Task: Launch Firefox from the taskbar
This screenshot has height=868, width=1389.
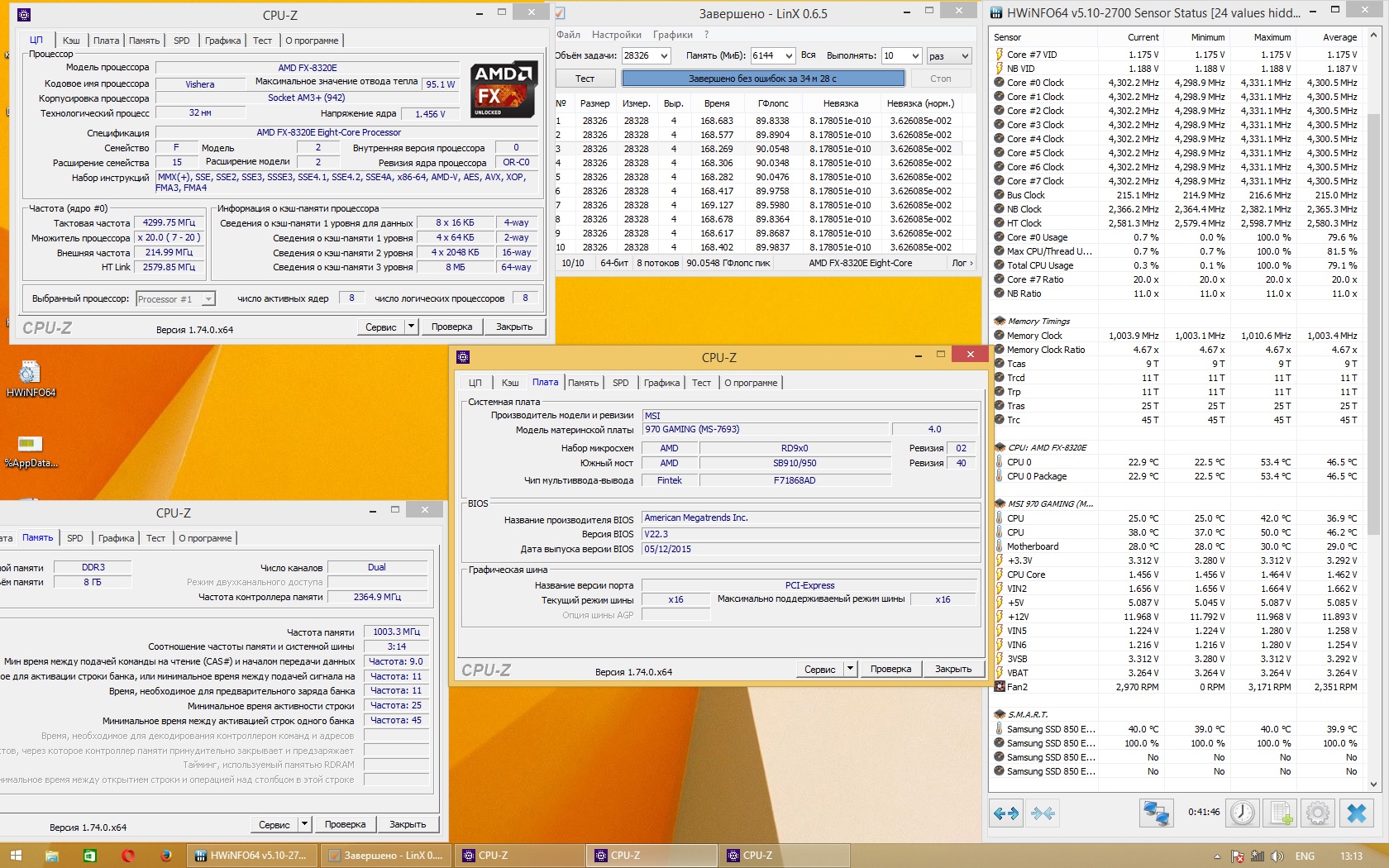Action: coord(166,856)
